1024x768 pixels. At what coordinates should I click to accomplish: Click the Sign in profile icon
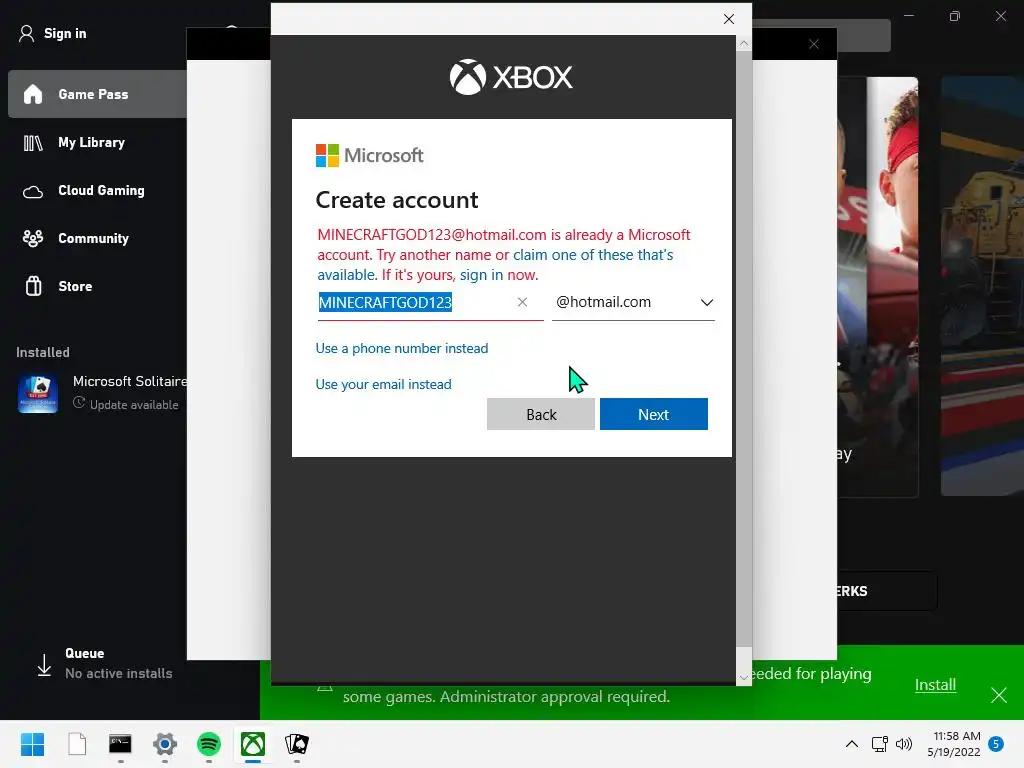26,33
